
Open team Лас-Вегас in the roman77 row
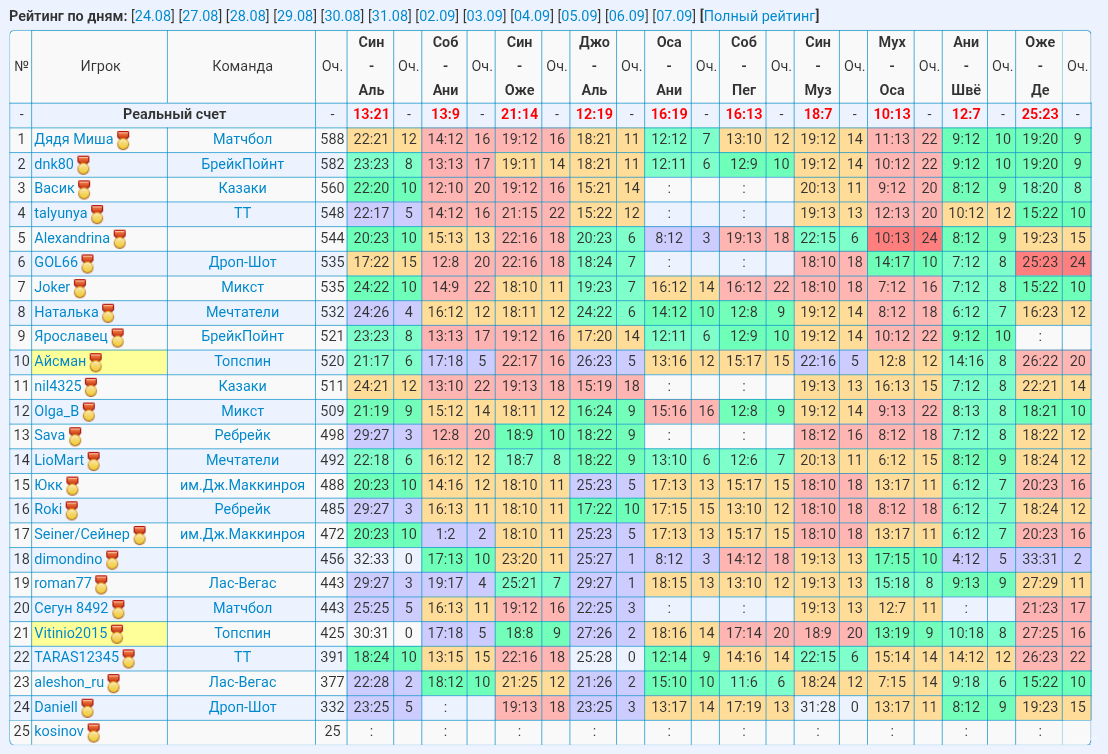242,583
